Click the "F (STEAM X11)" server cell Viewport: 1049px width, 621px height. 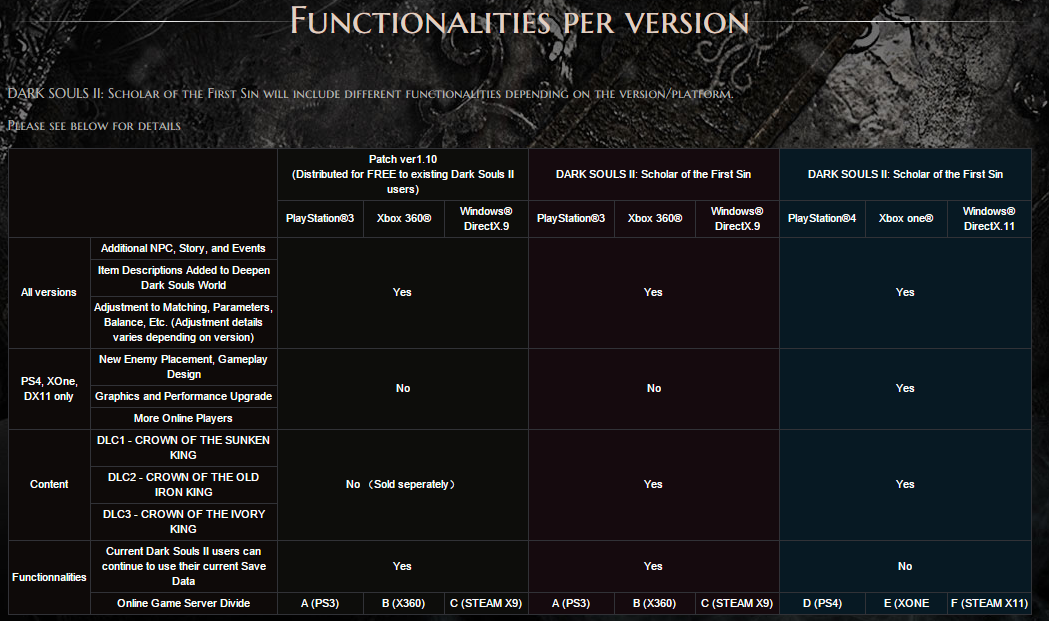(x=989, y=604)
